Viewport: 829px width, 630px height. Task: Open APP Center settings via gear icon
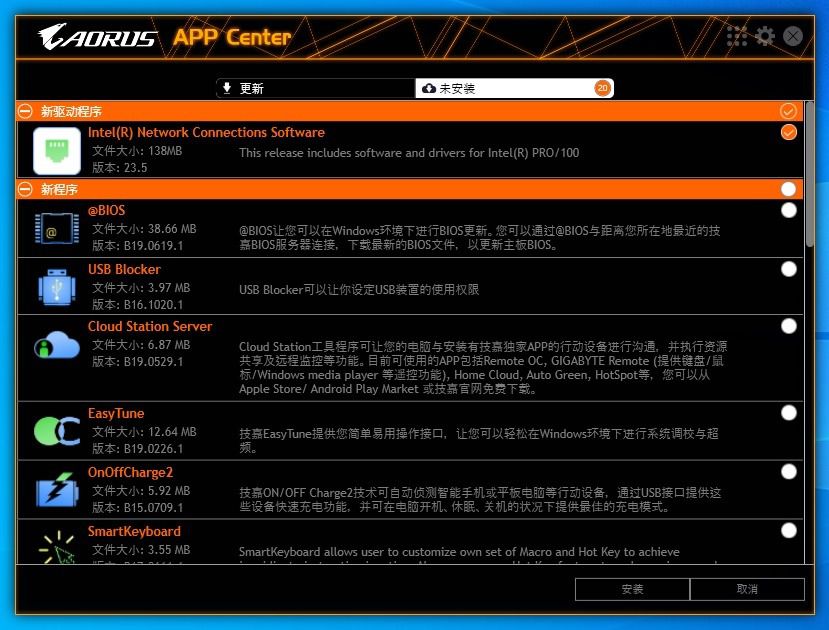[765, 35]
